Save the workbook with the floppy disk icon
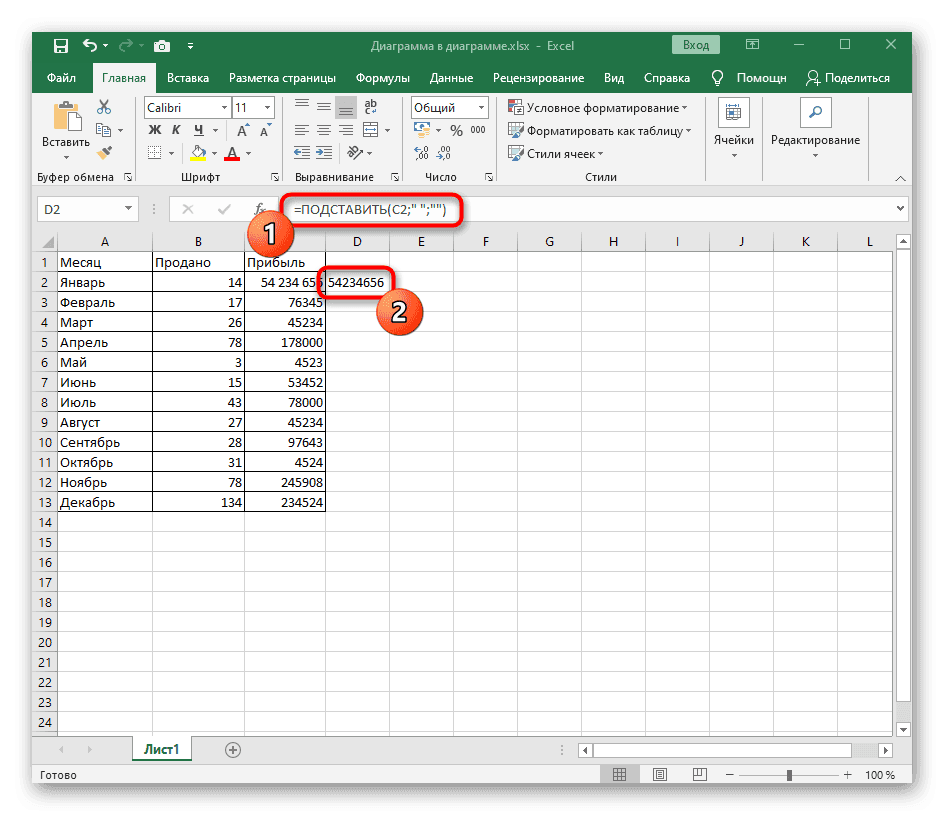This screenshot has width=944, height=815. pyautogui.click(x=61, y=46)
